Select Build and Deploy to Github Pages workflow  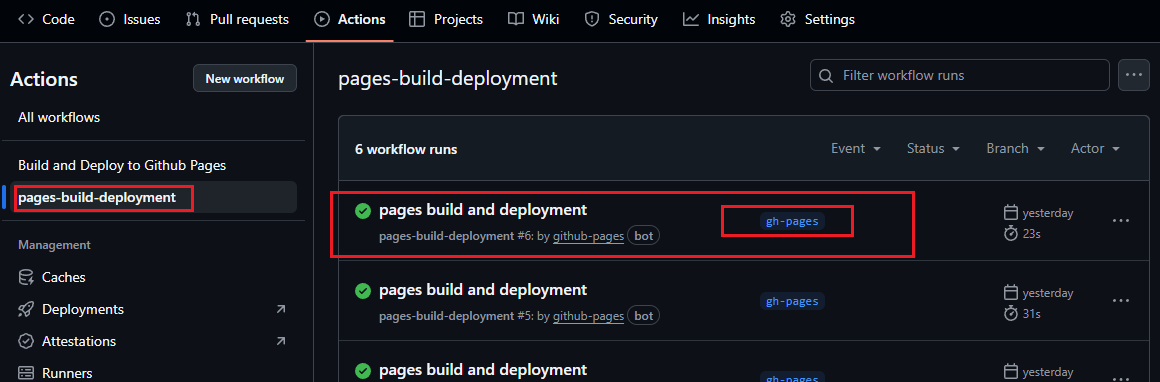[x=122, y=166]
